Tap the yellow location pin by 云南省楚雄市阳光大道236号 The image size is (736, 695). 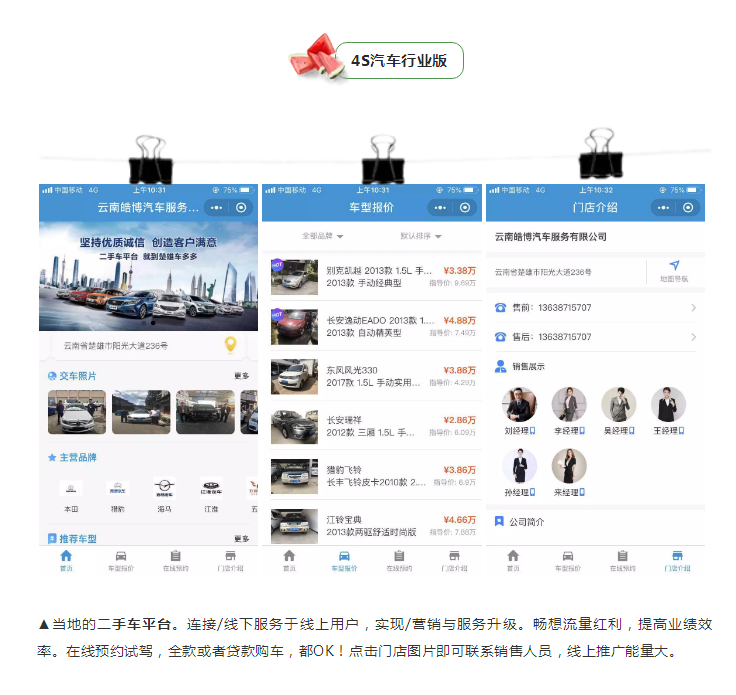[x=230, y=345]
